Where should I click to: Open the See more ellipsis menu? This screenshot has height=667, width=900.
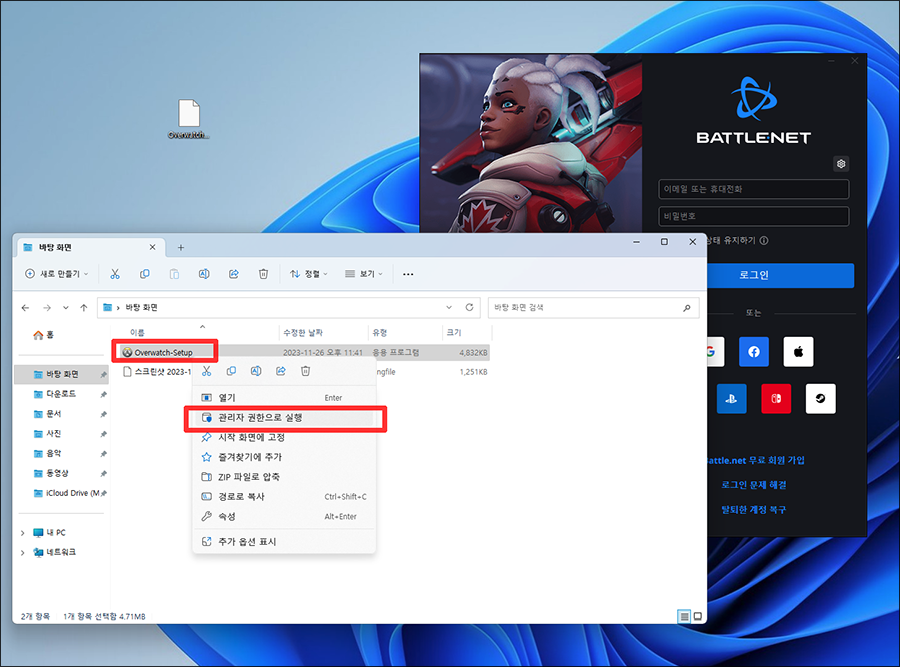[x=408, y=274]
